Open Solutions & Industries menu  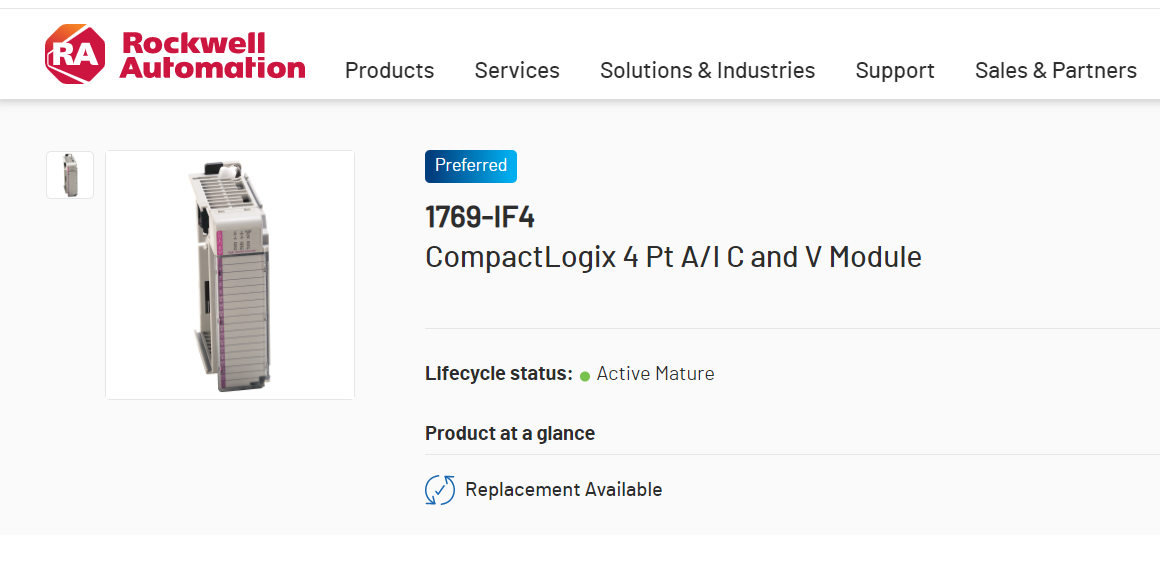point(707,70)
